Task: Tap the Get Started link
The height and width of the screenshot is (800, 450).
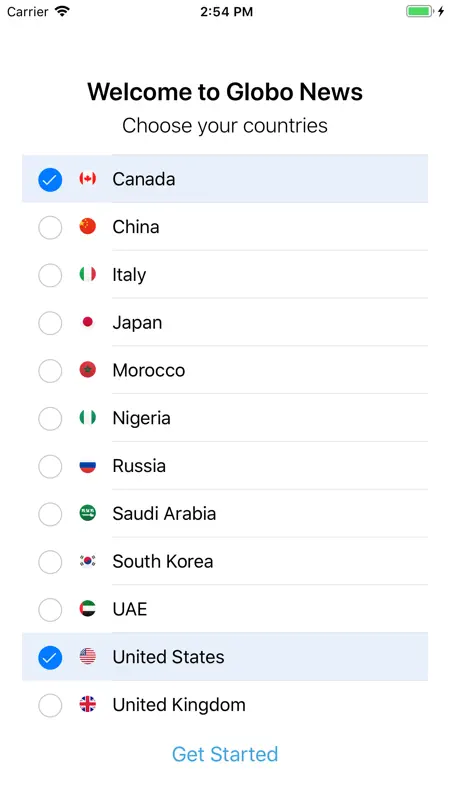Action: coord(225,754)
